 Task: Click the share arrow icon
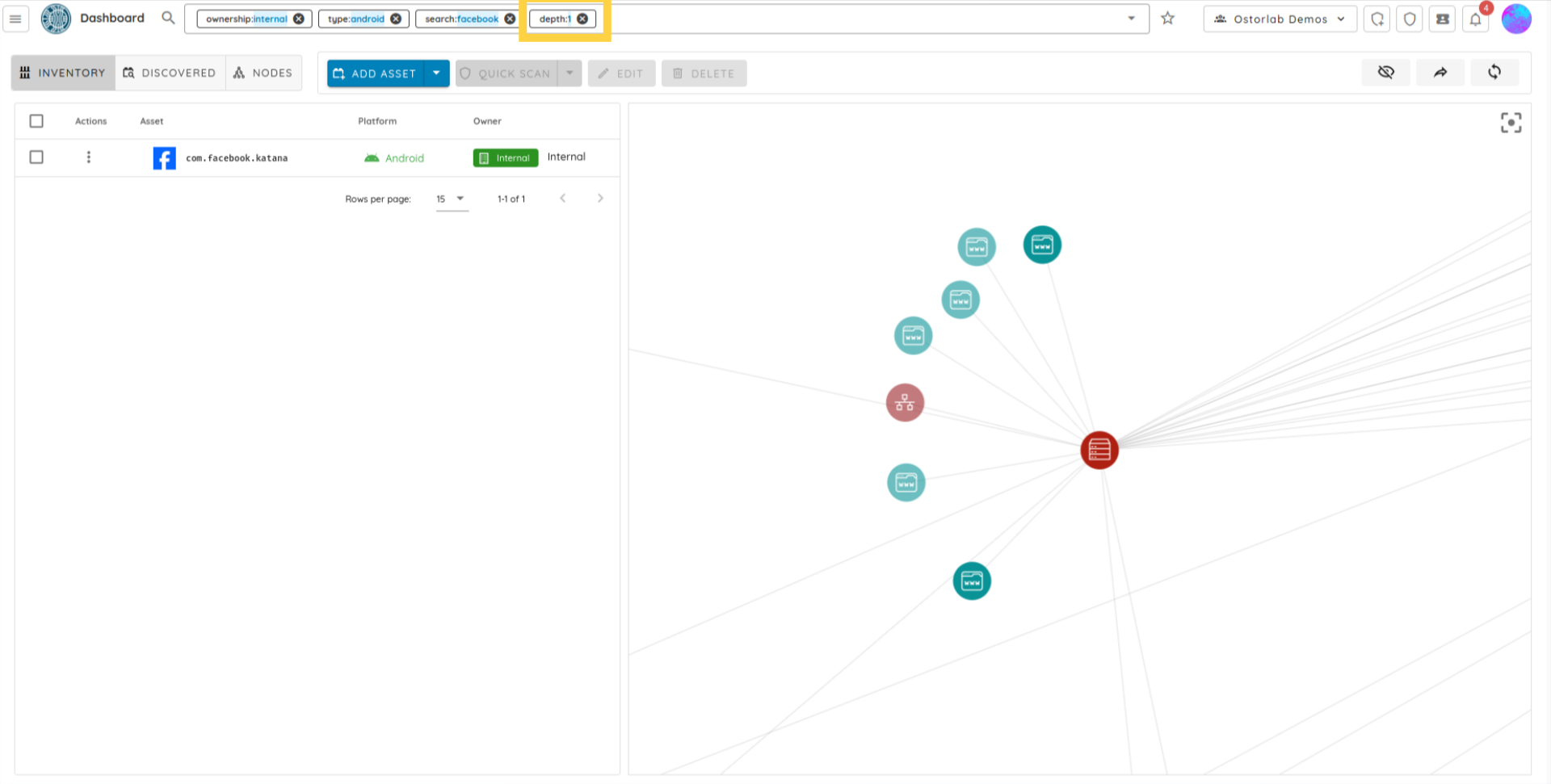1440,73
